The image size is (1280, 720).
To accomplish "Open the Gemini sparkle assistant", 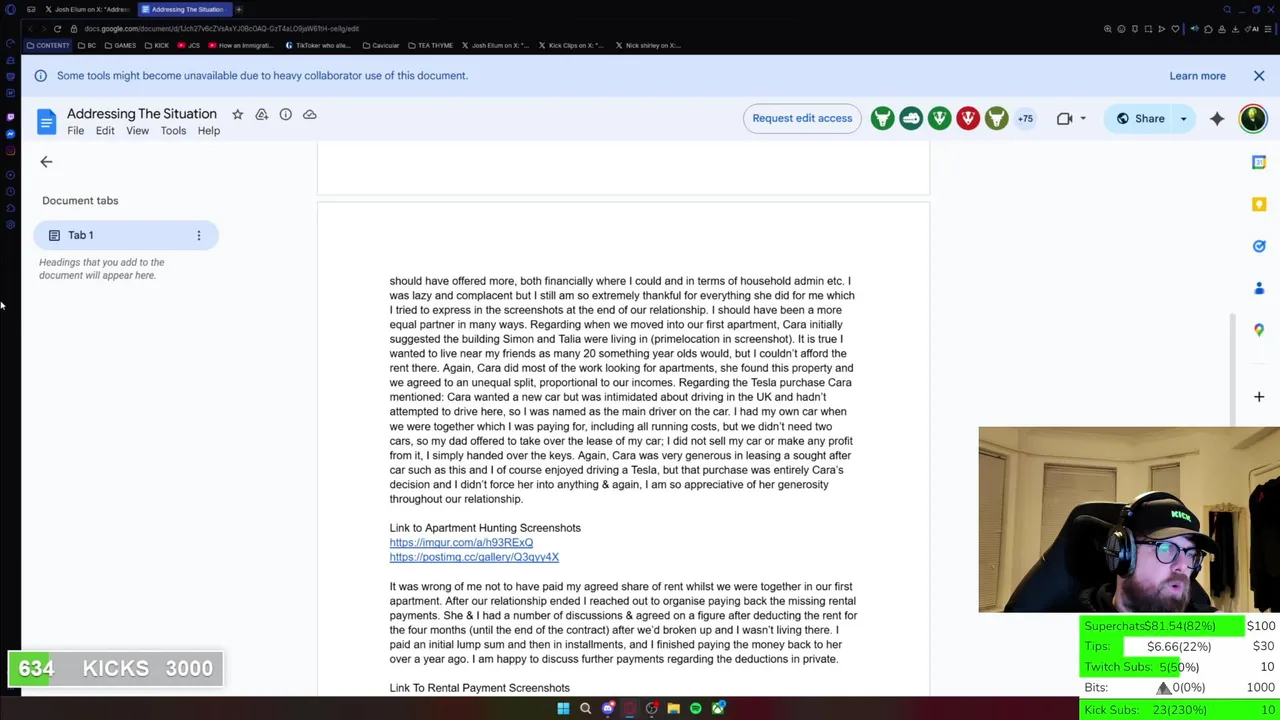I will [x=1217, y=118].
